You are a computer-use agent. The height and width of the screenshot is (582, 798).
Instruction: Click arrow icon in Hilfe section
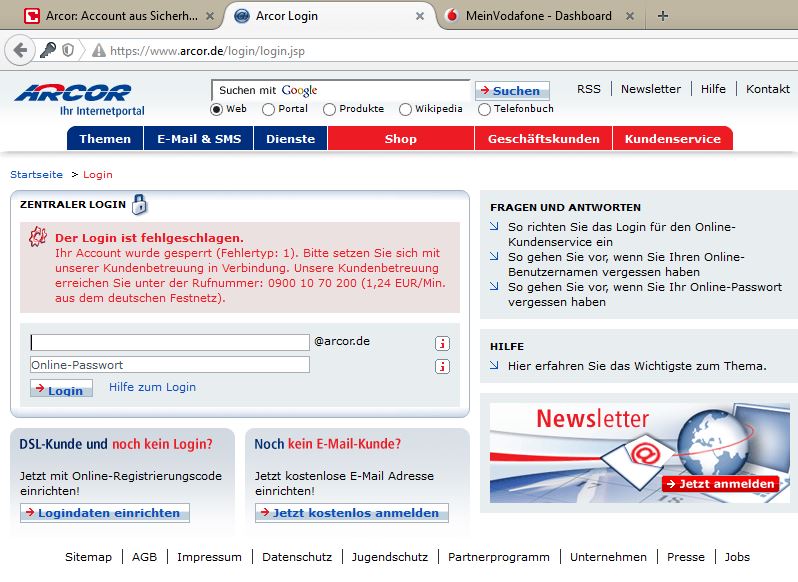point(494,365)
